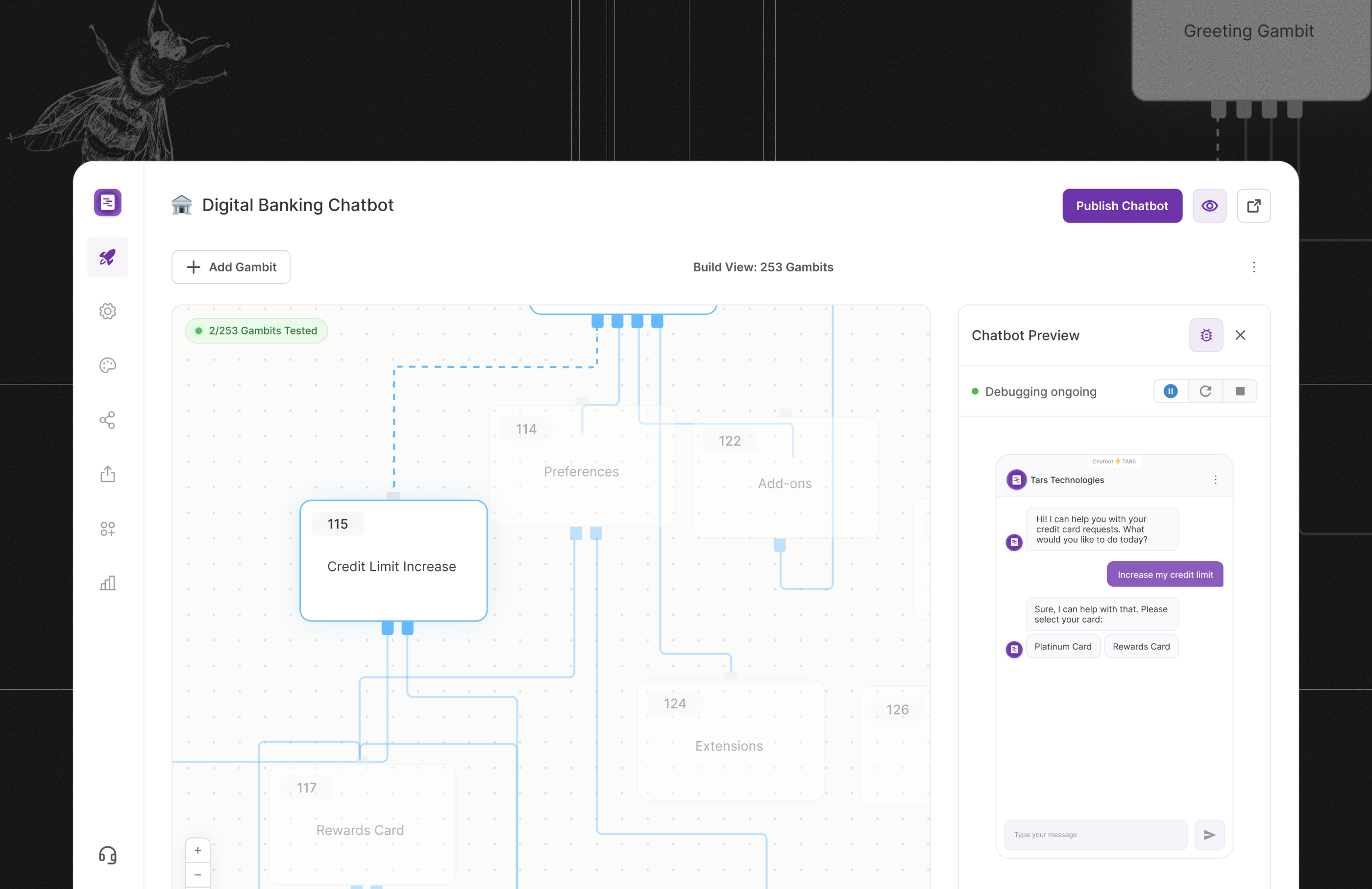This screenshot has height=889, width=1372.
Task: Toggle the eye preview button
Action: pos(1209,206)
